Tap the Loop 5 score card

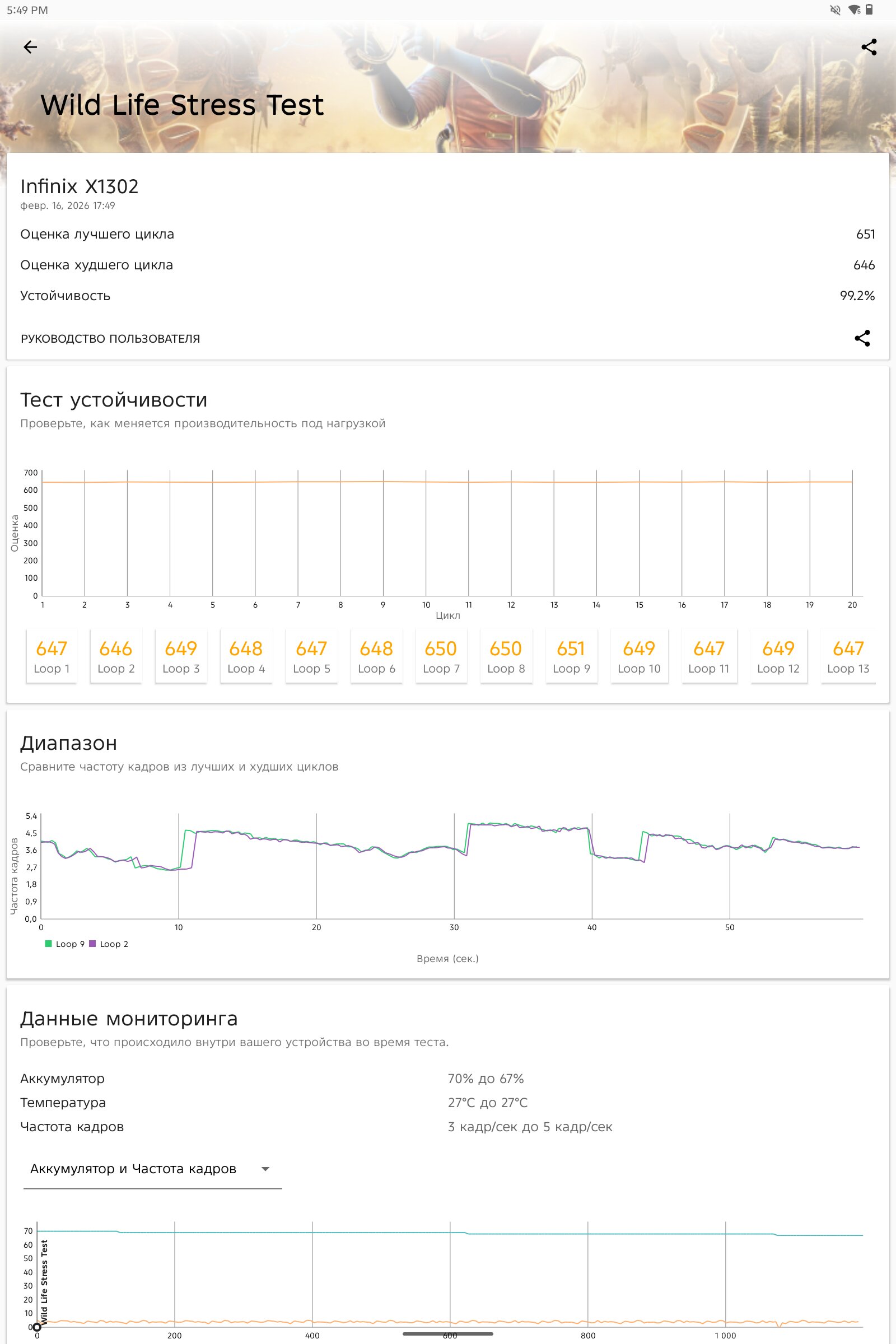pos(311,656)
